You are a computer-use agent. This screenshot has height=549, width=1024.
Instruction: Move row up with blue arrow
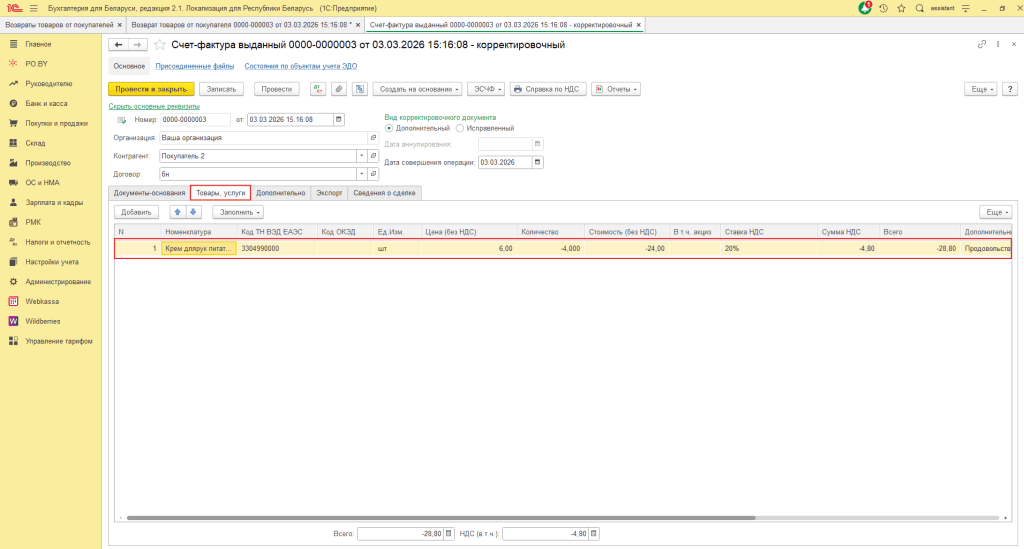coord(178,212)
